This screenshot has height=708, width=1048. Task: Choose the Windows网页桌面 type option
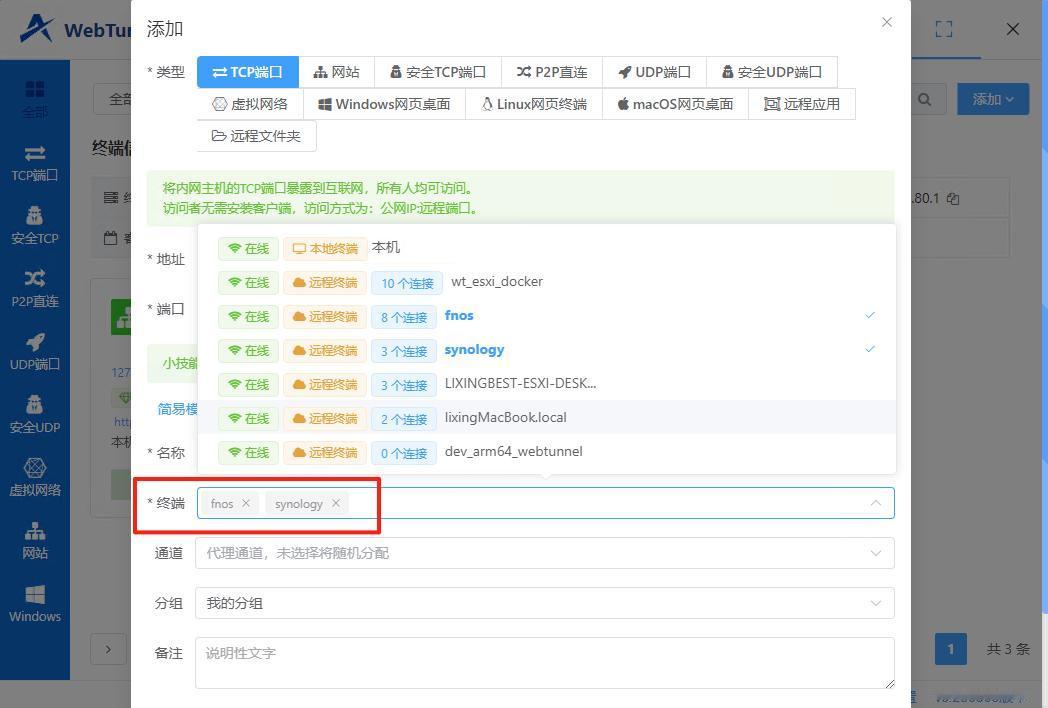(x=384, y=104)
